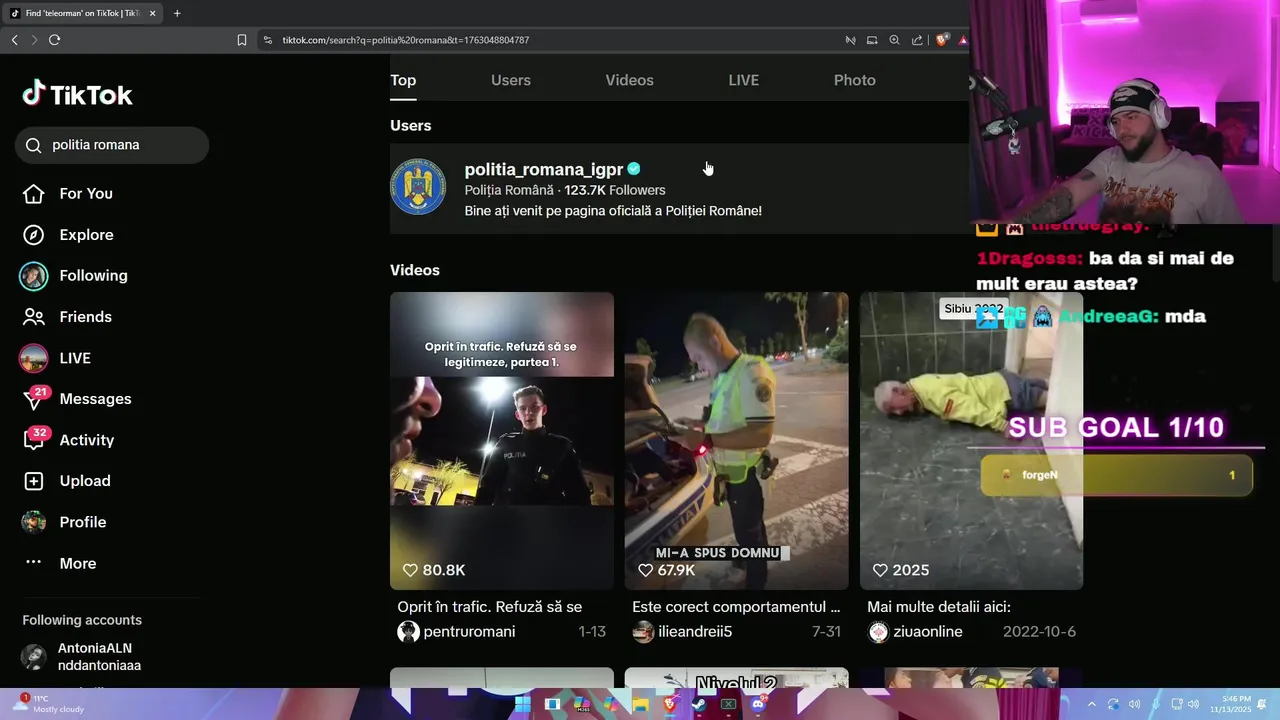Open Steam from the taskbar
Screen dimensions: 1280x720
(x=698, y=704)
